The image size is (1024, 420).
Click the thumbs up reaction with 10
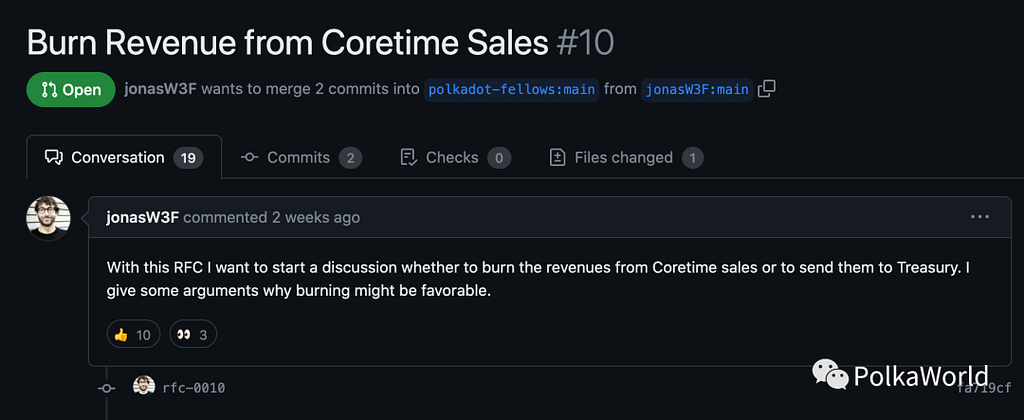[x=132, y=335]
